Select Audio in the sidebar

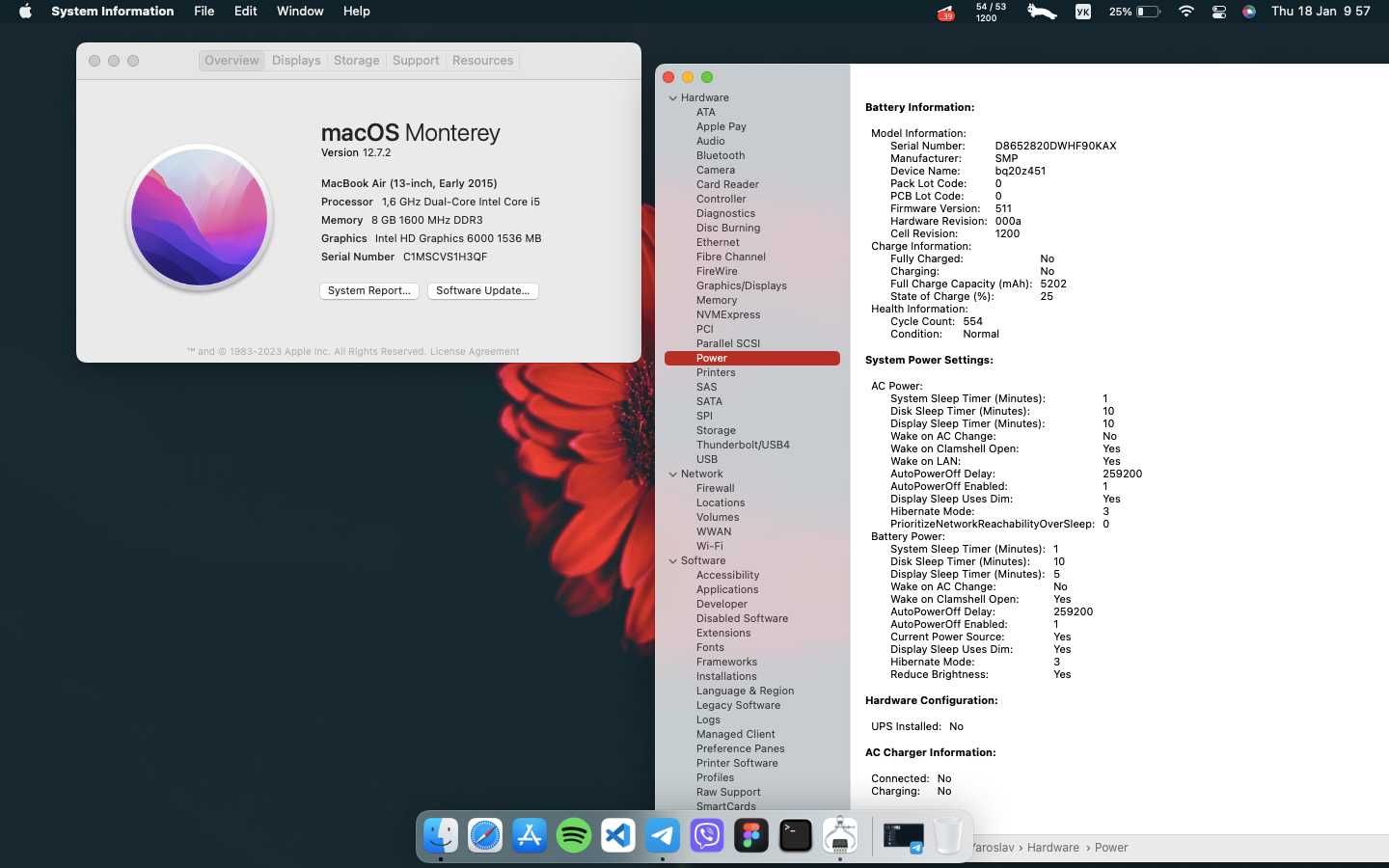tap(711, 141)
